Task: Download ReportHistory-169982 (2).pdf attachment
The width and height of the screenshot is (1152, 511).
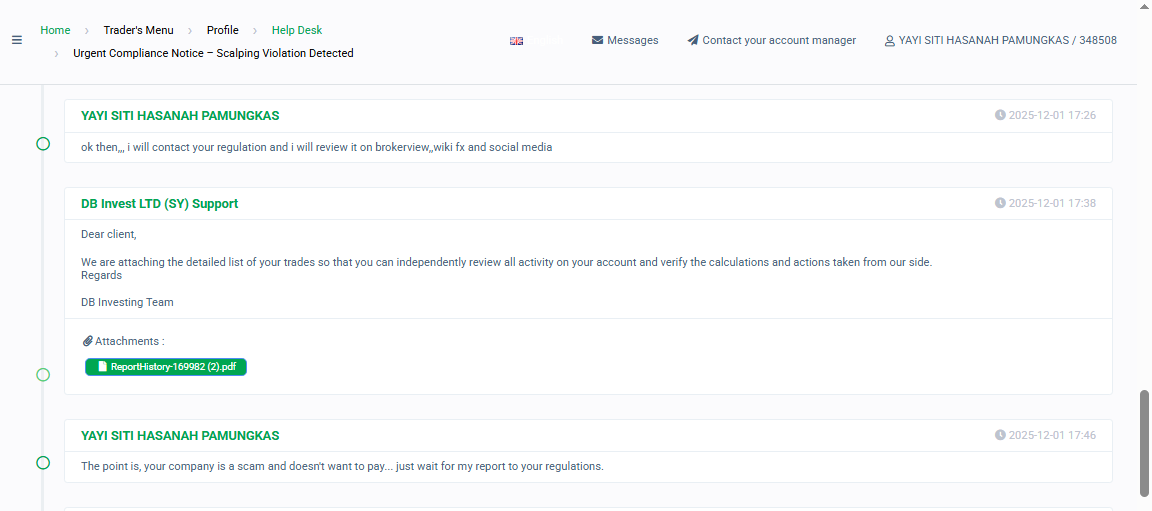Action: click(166, 367)
